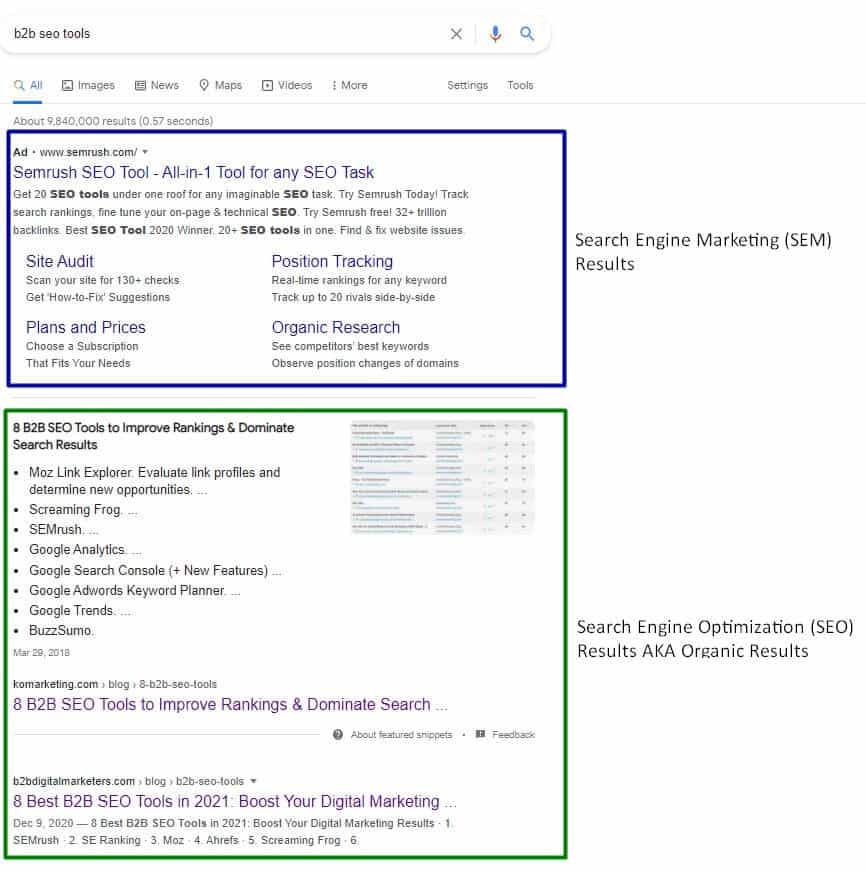Switch to the News tab
The width and height of the screenshot is (866, 871).
[157, 85]
